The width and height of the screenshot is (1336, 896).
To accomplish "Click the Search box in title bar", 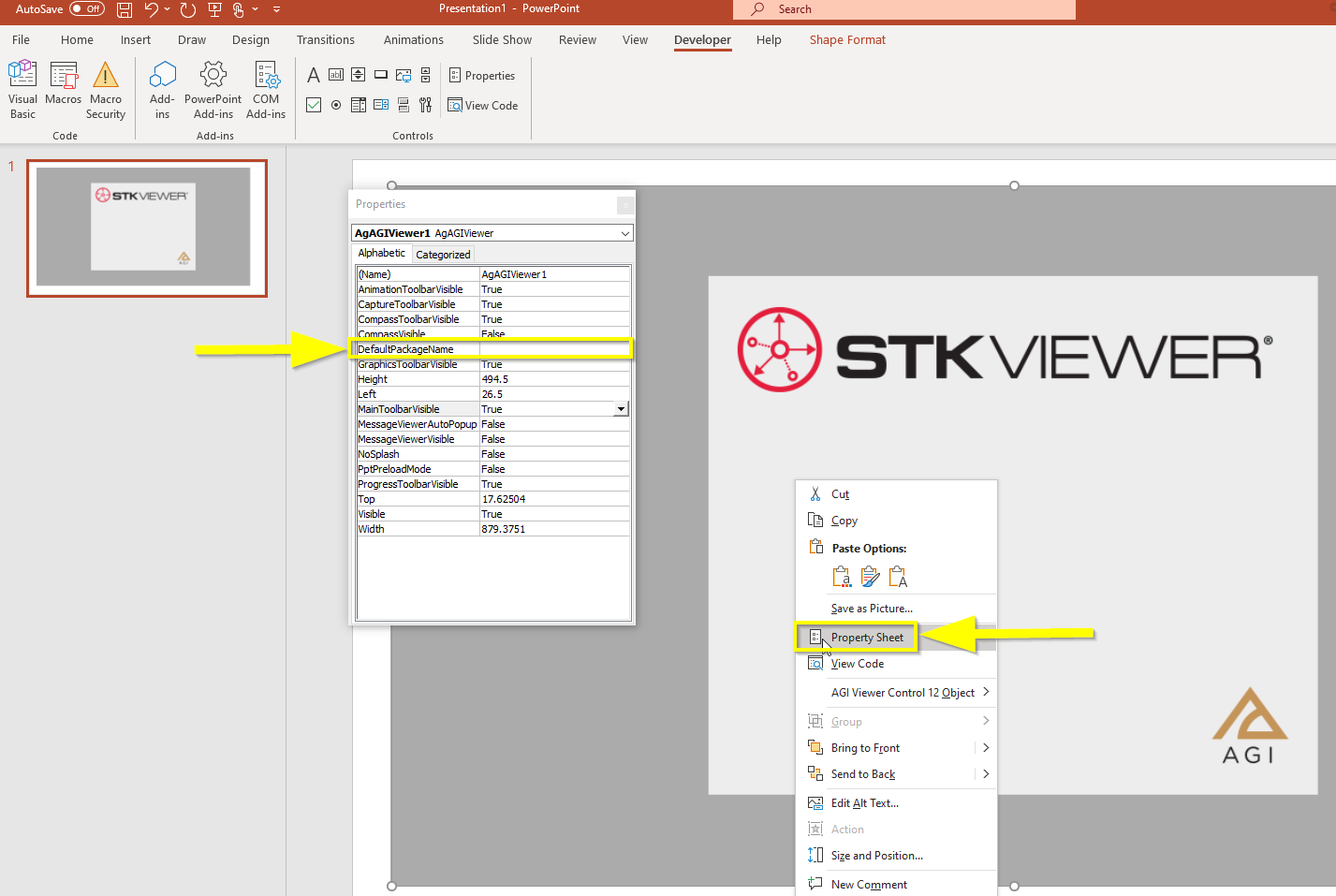I will (x=904, y=9).
